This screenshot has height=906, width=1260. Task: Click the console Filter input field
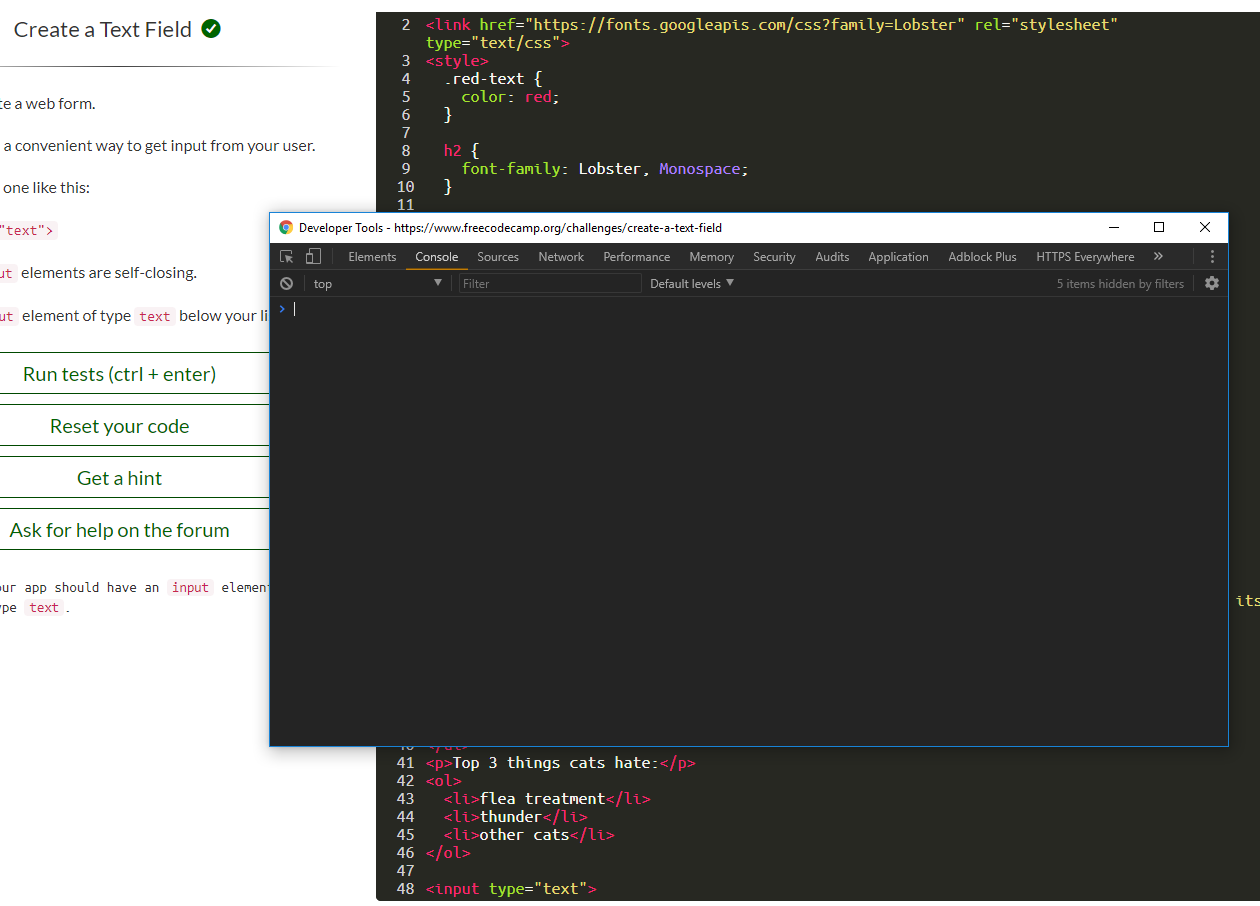click(x=550, y=283)
